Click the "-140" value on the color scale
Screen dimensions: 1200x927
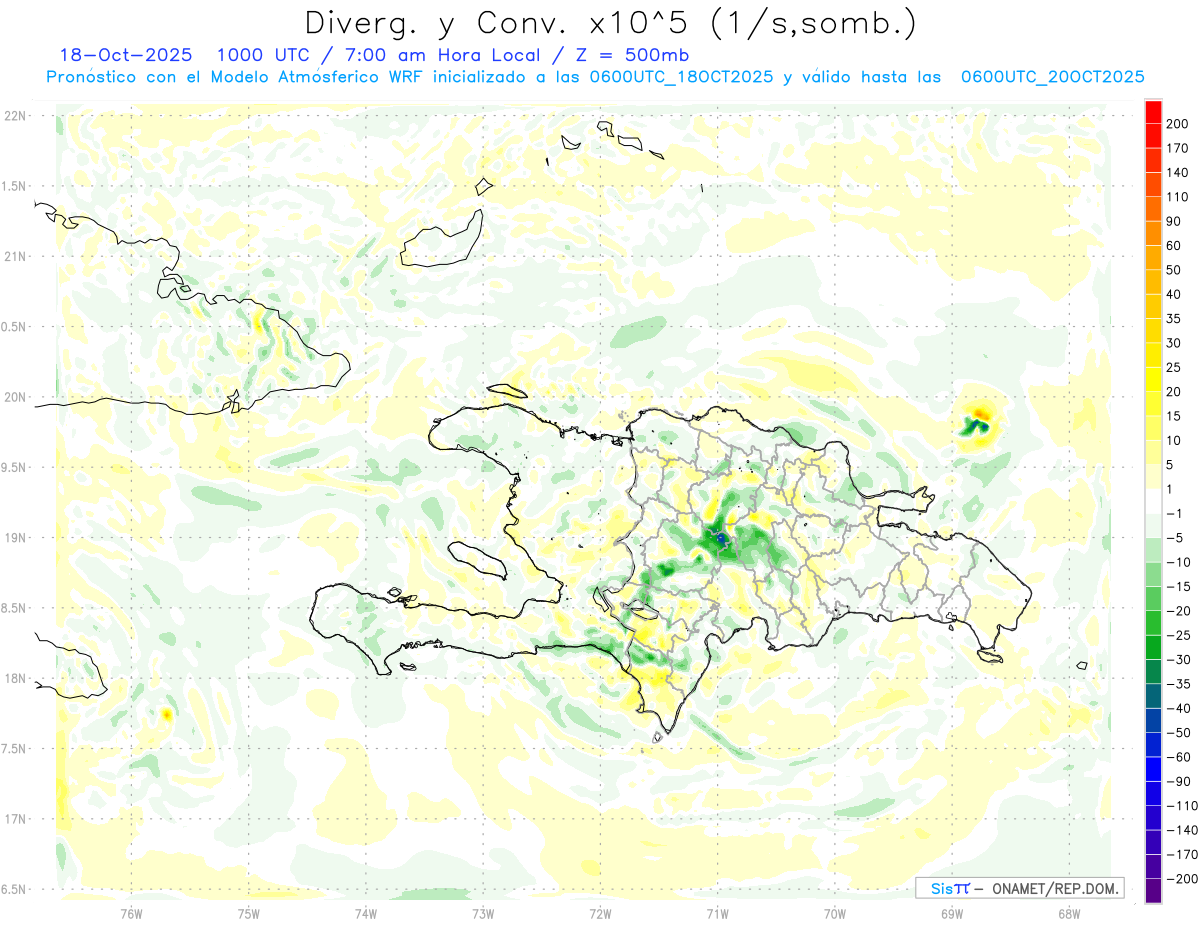click(x=1181, y=830)
